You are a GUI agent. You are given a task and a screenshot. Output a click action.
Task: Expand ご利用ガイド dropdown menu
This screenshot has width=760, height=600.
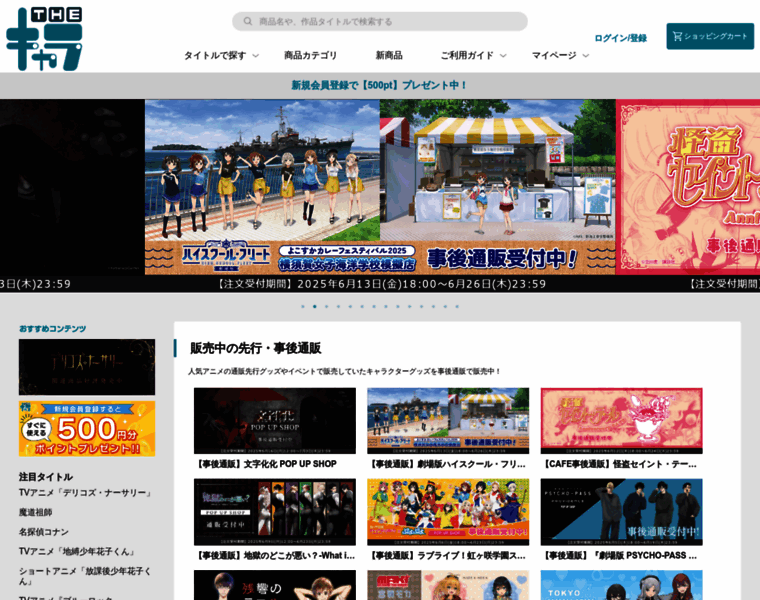473,55
